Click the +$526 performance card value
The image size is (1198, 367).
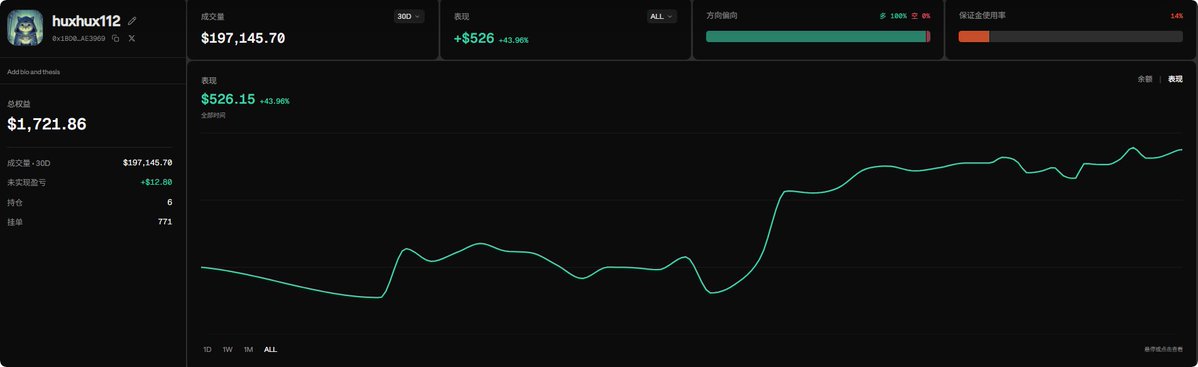(x=474, y=38)
